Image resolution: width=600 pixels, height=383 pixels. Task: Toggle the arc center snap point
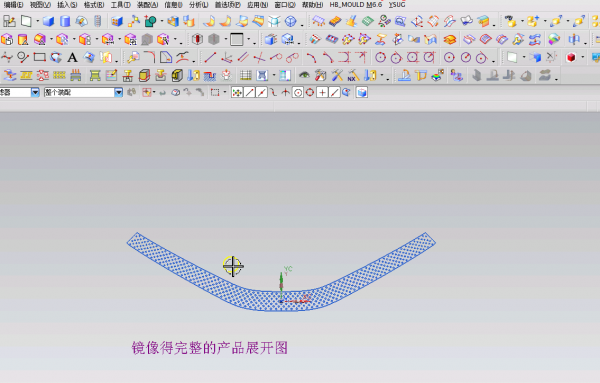[x=298, y=93]
